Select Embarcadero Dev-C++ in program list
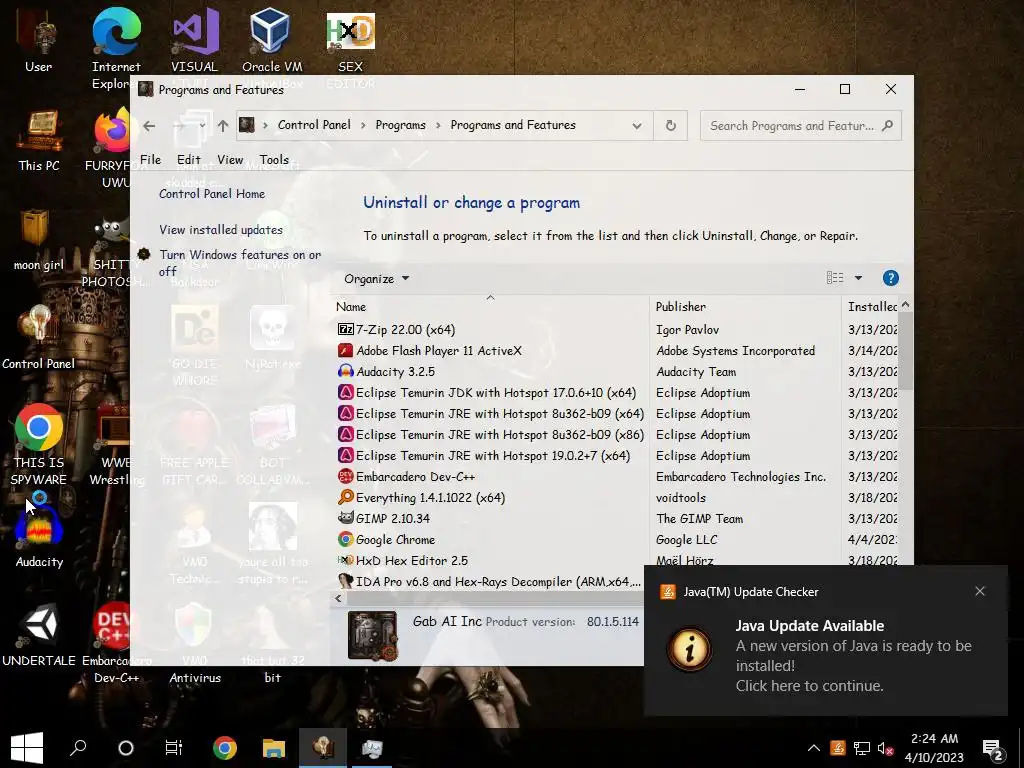This screenshot has width=1024, height=768. [x=616, y=477]
